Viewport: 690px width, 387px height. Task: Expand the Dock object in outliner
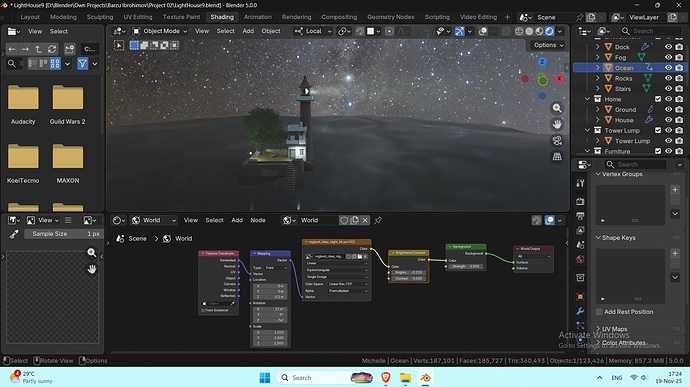[598, 47]
